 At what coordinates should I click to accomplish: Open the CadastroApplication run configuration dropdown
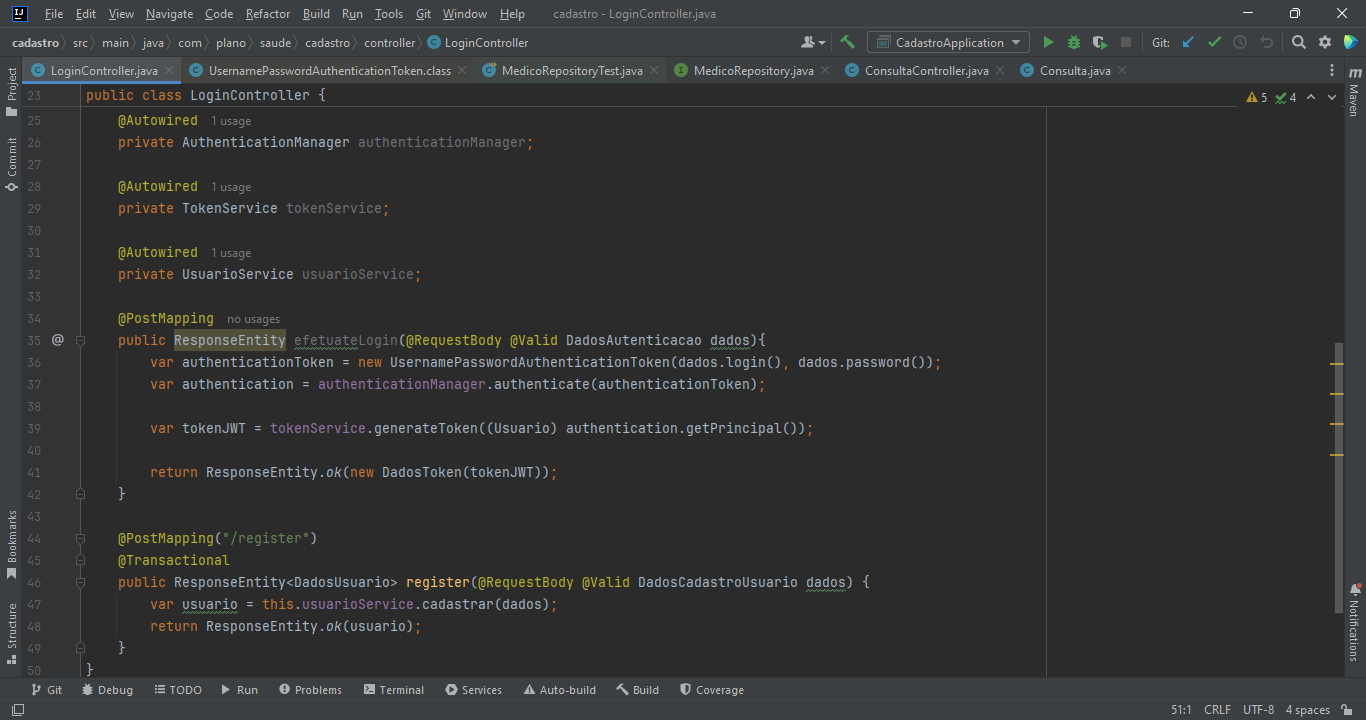click(x=948, y=42)
